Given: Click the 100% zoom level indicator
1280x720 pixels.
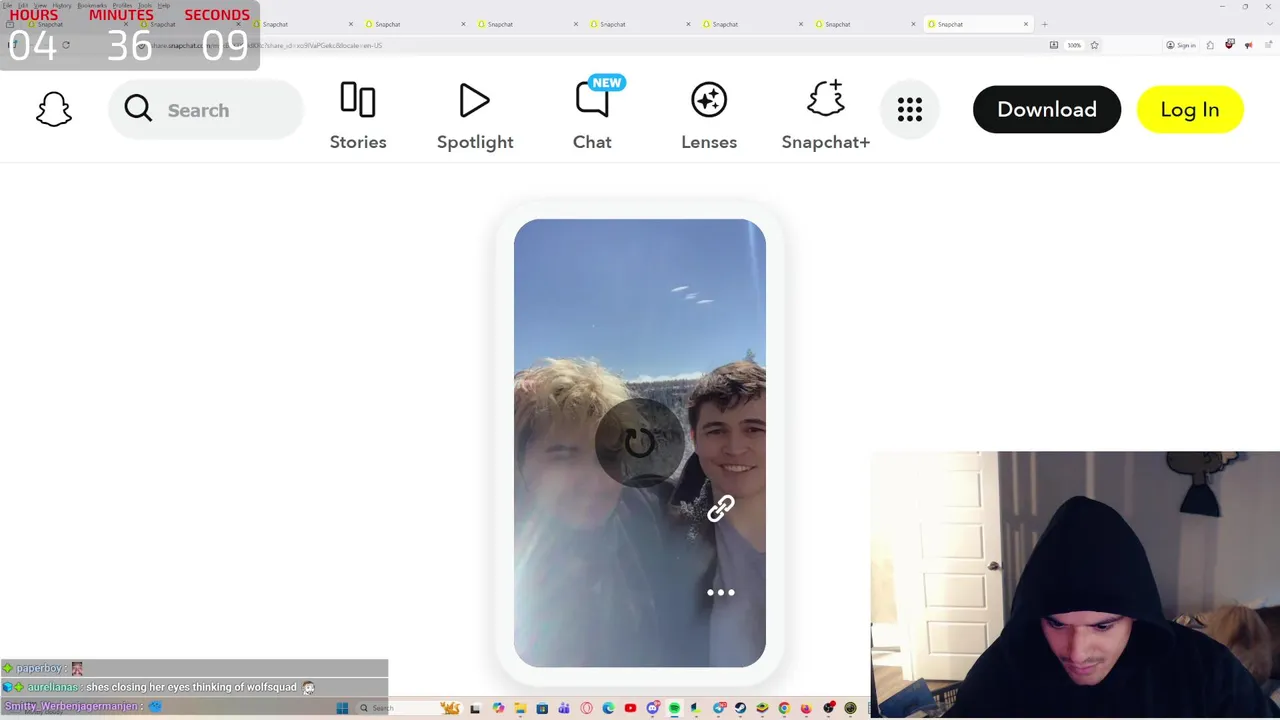Looking at the screenshot, I should pos(1074,45).
